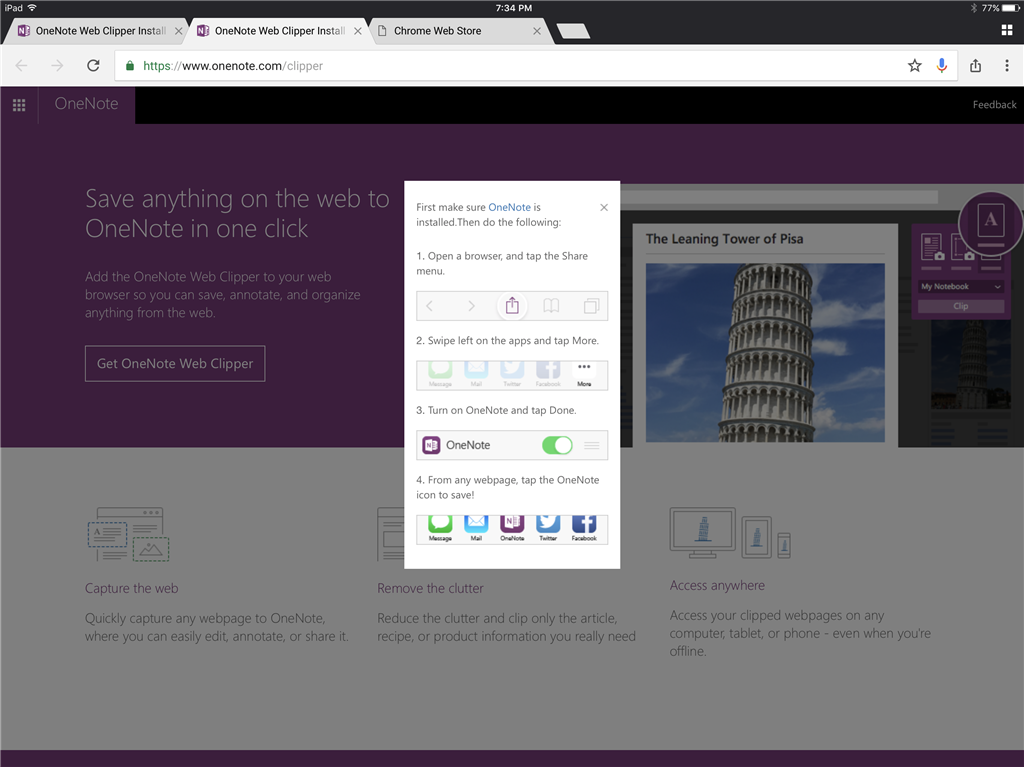Click the tabs icon in step 1 illustration

tap(591, 306)
